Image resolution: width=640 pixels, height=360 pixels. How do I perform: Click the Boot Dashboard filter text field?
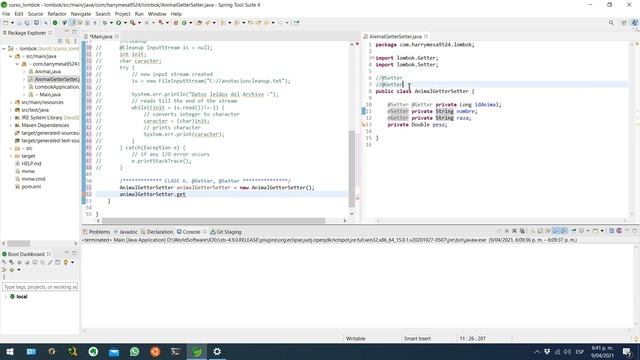(40, 287)
